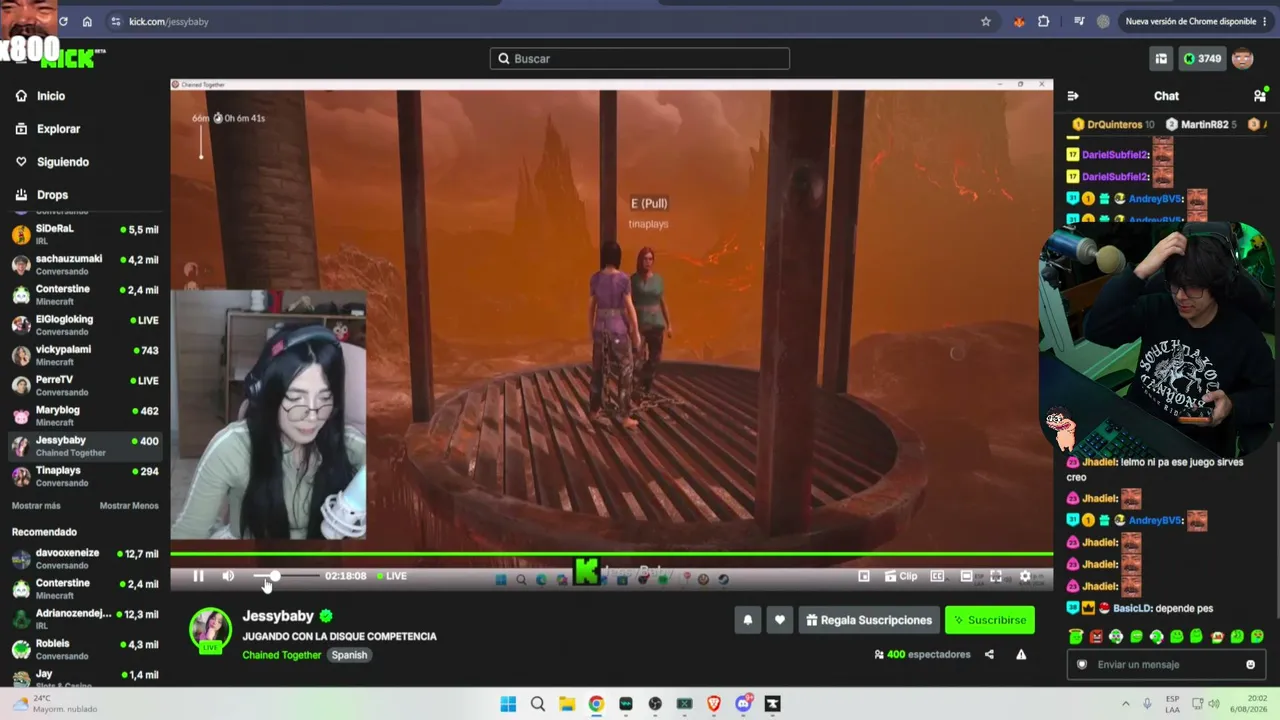Click Regala Suscripciones button
Viewport: 1280px width, 720px height.
tap(868, 620)
